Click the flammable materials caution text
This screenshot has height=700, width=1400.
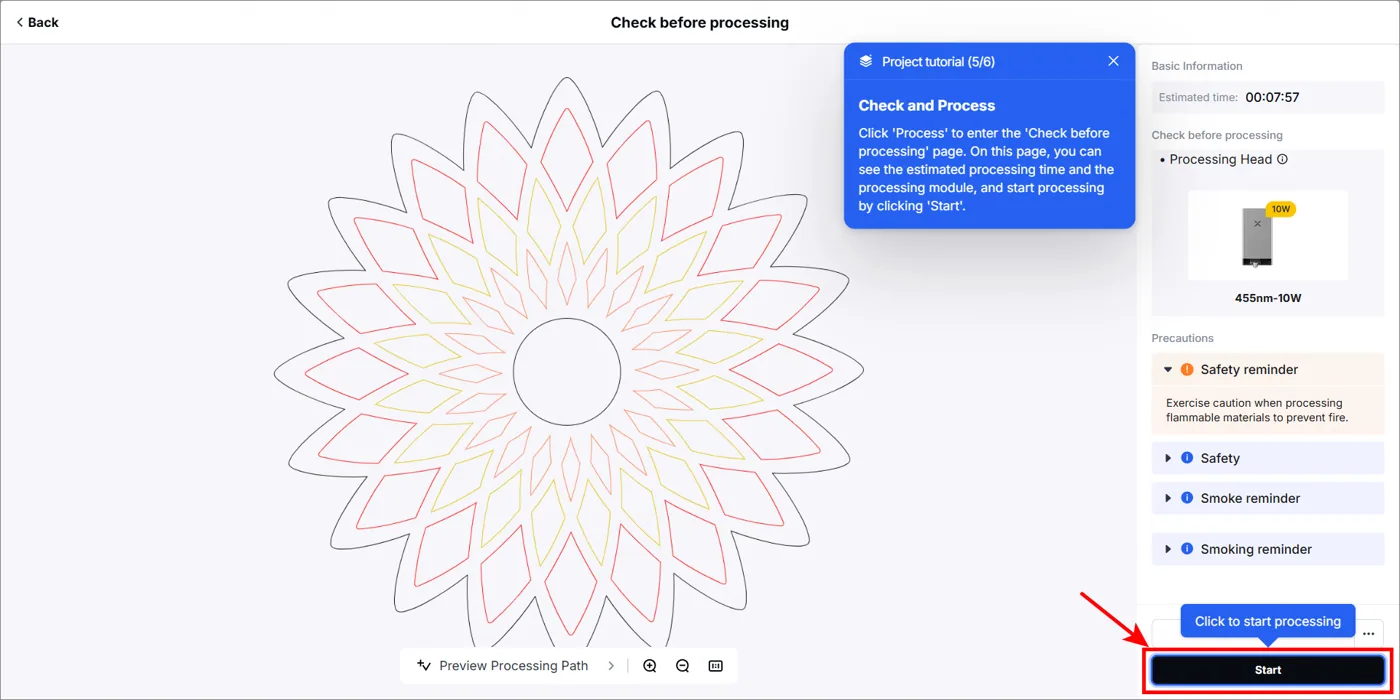pos(1257,410)
